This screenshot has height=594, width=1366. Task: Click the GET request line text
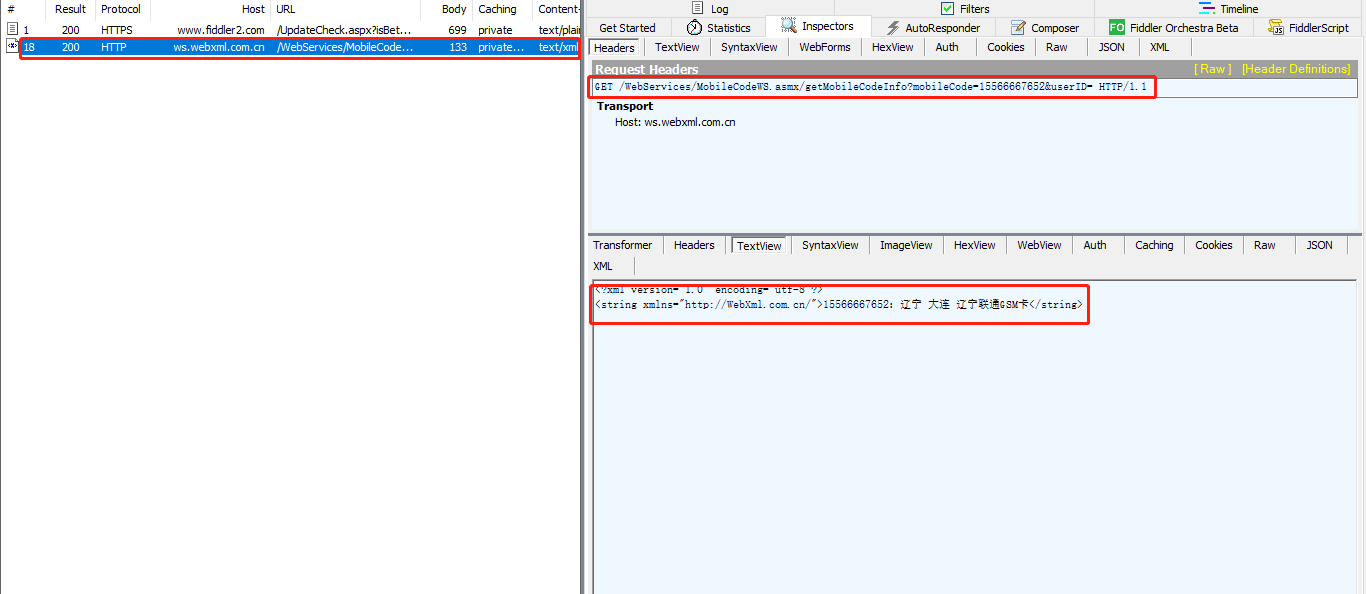click(x=870, y=87)
